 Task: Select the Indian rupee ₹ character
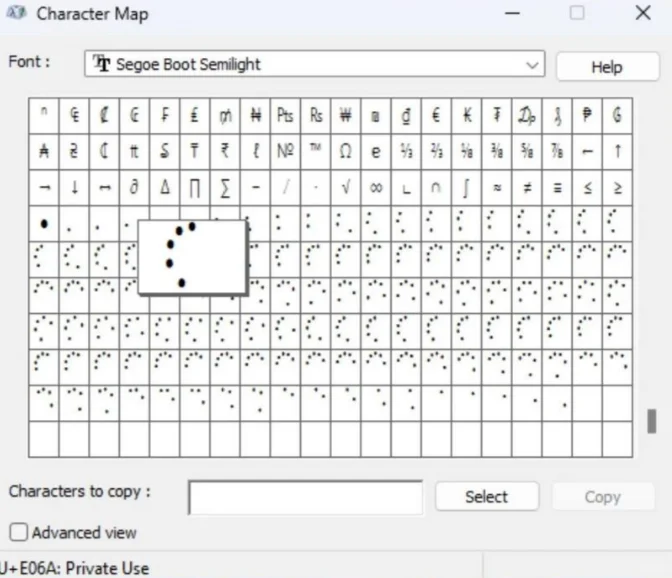[x=225, y=152]
